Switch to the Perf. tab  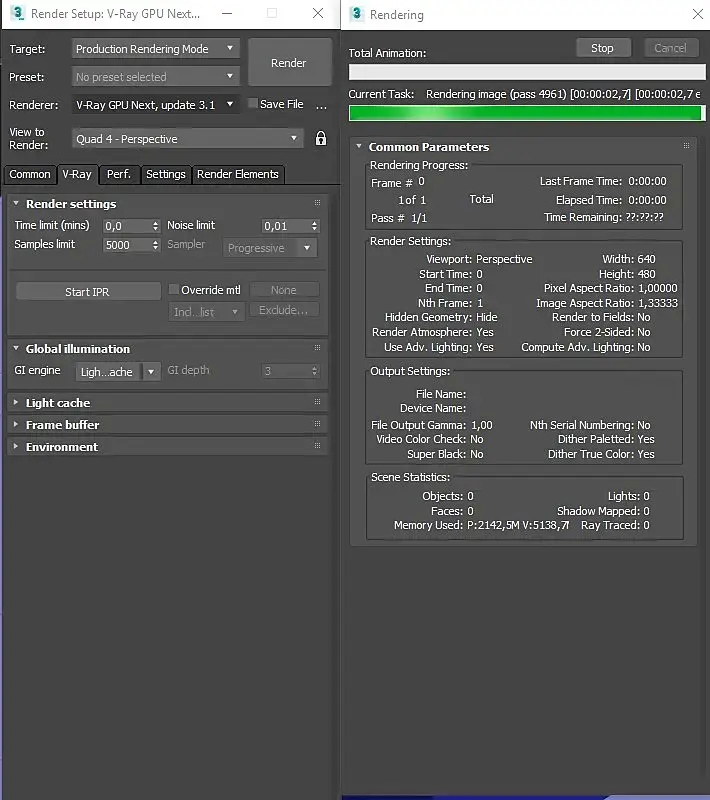click(x=119, y=174)
